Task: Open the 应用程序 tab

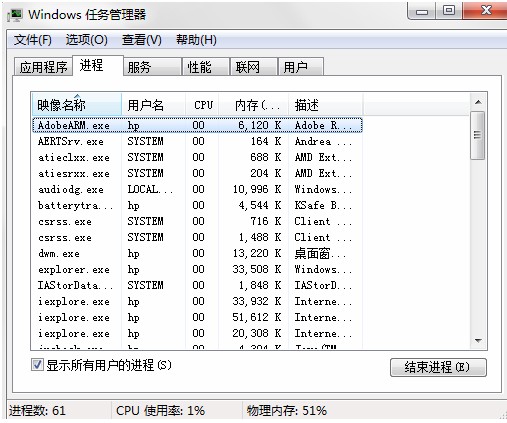Action: click(x=43, y=67)
